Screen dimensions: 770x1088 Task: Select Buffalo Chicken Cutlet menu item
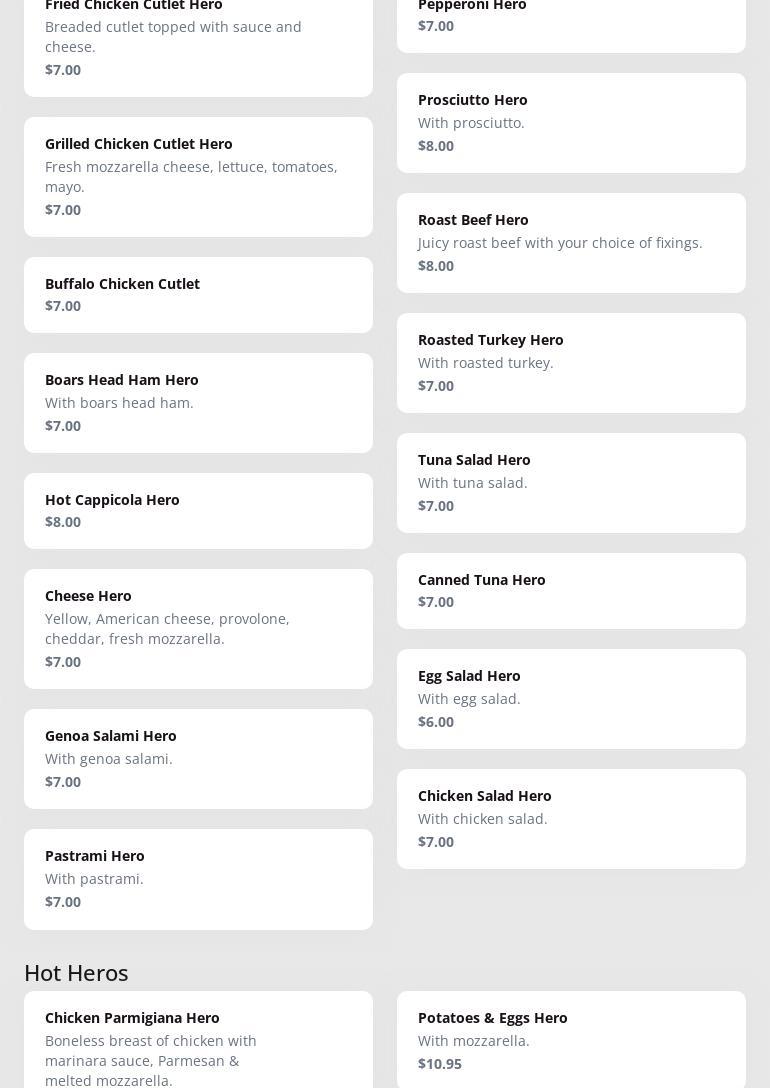[198, 295]
